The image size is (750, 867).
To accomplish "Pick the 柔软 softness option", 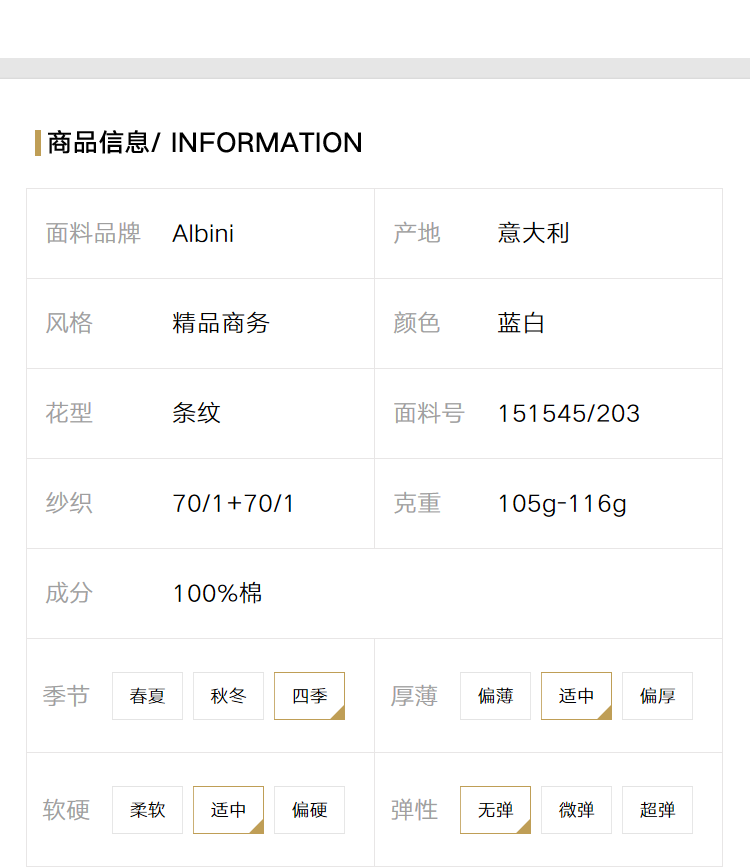I will (147, 810).
